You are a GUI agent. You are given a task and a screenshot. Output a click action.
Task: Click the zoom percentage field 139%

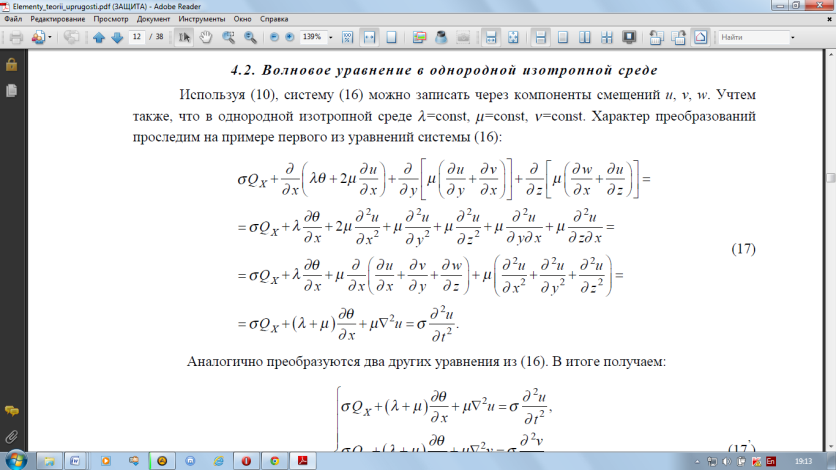pyautogui.click(x=312, y=37)
